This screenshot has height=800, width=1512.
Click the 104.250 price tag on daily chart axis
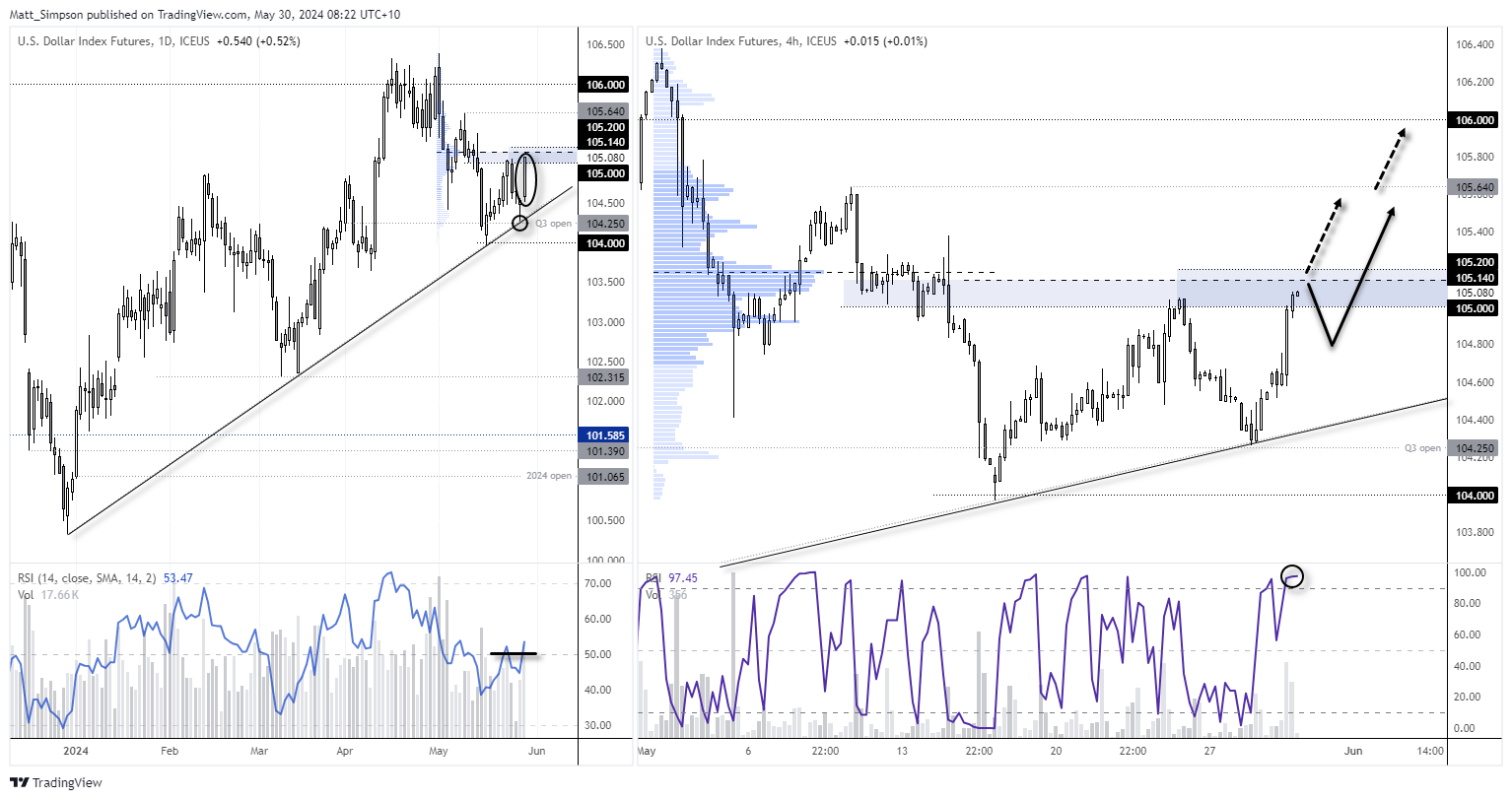coord(605,224)
